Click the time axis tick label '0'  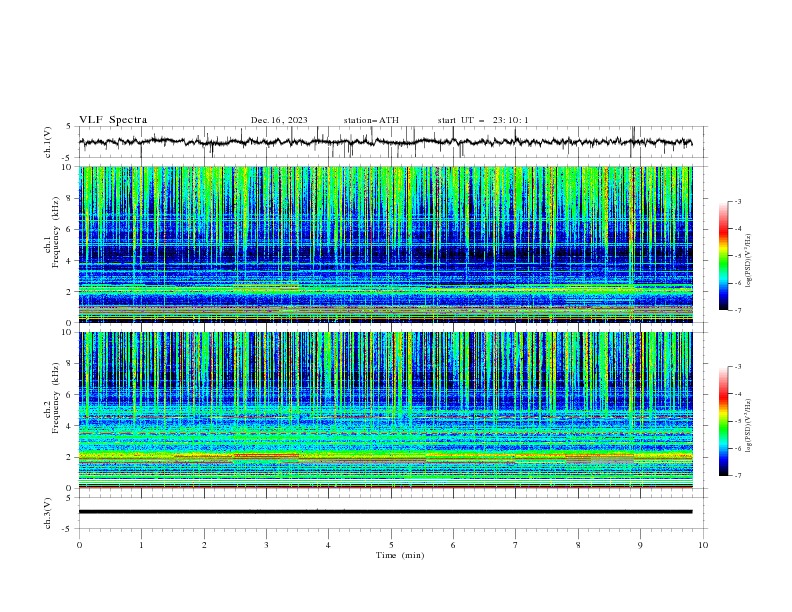pyautogui.click(x=79, y=545)
